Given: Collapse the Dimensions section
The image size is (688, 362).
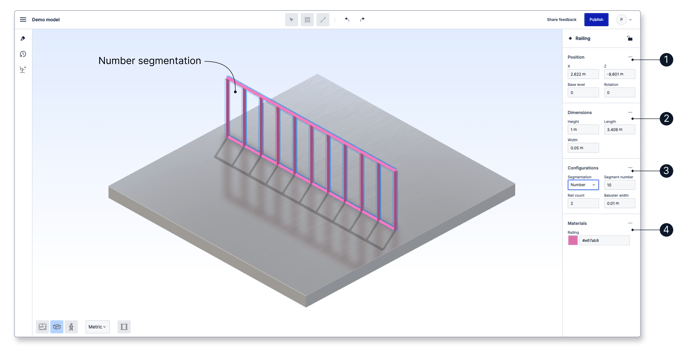Looking at the screenshot, I should click(630, 112).
